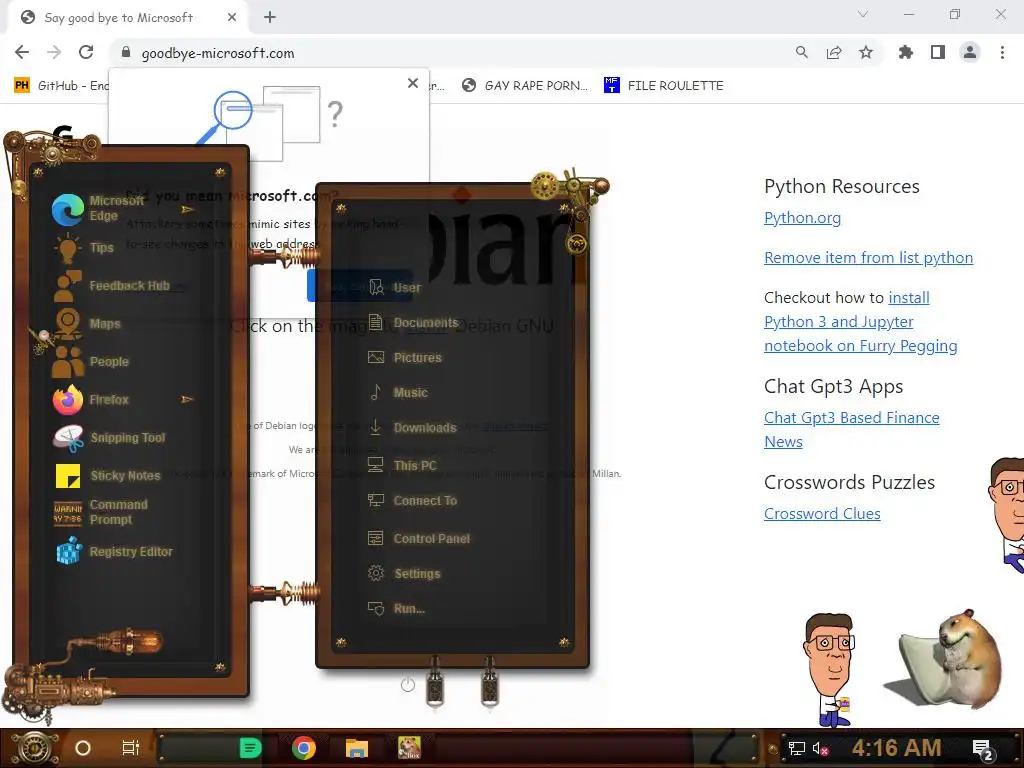Open Pictures in start menu
Image resolution: width=1024 pixels, height=768 pixels.
tap(404, 357)
